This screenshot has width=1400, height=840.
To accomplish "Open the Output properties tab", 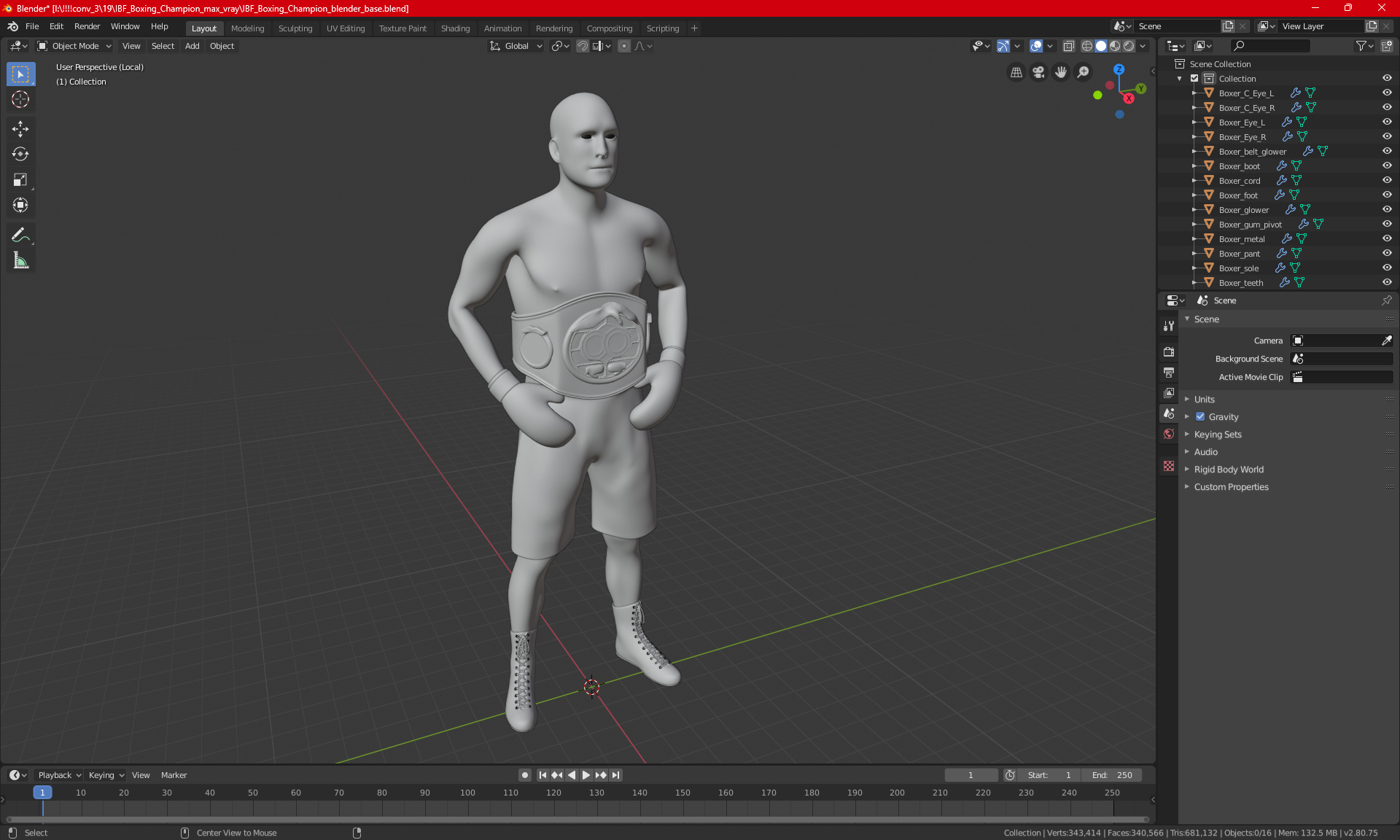I will click(1169, 372).
